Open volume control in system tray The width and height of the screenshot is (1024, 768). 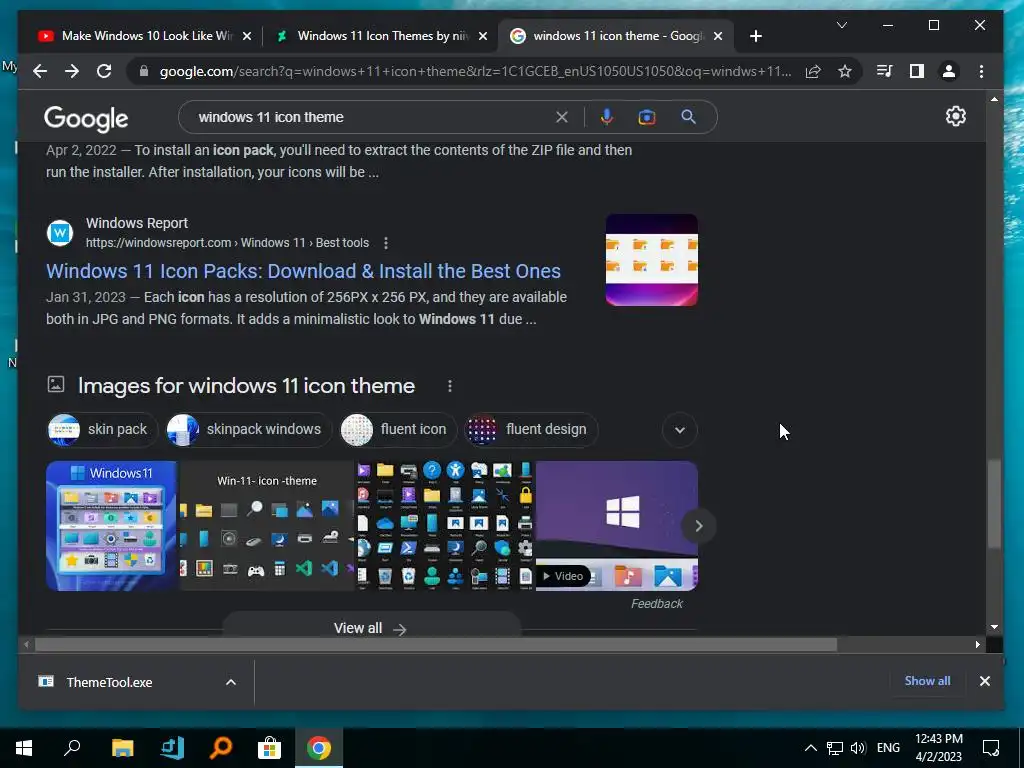tap(858, 748)
